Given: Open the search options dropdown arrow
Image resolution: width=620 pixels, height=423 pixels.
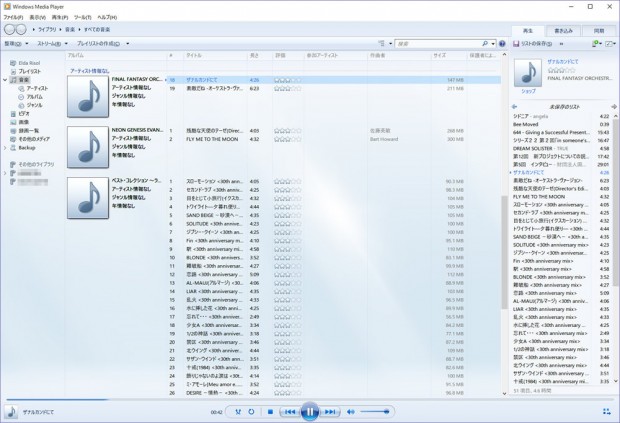Looking at the screenshot, I should click(493, 43).
